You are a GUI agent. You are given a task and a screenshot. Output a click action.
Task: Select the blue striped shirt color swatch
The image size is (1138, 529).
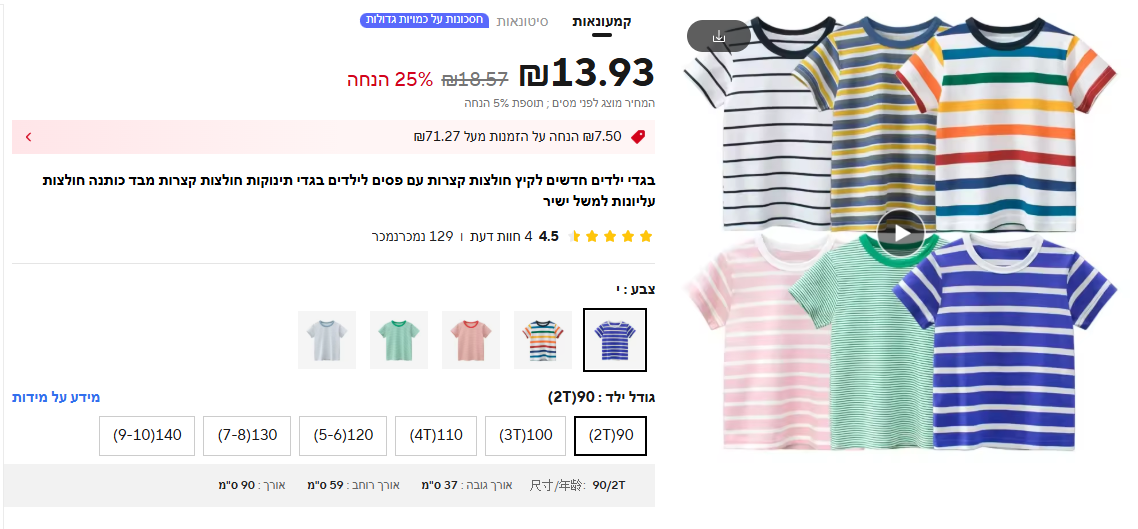pos(615,339)
